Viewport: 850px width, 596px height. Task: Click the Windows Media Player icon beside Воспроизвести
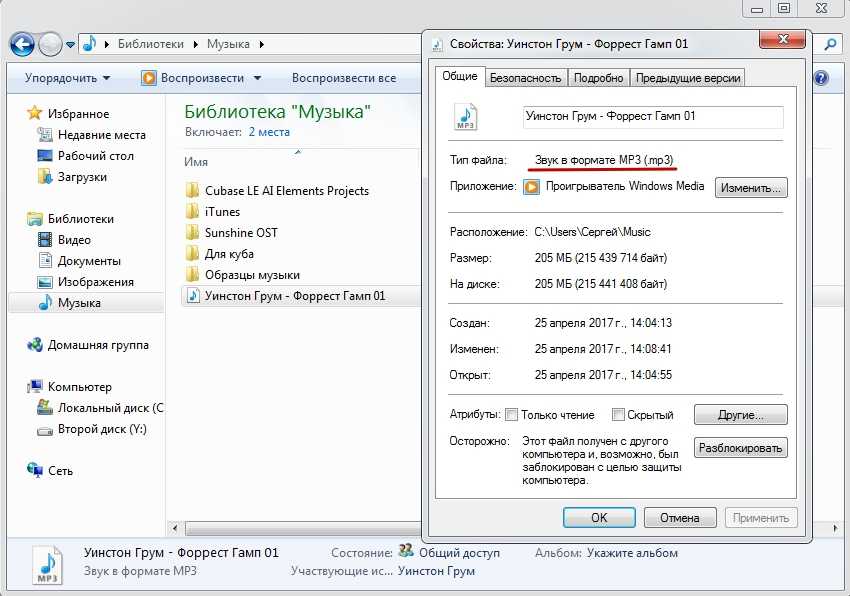(x=149, y=78)
